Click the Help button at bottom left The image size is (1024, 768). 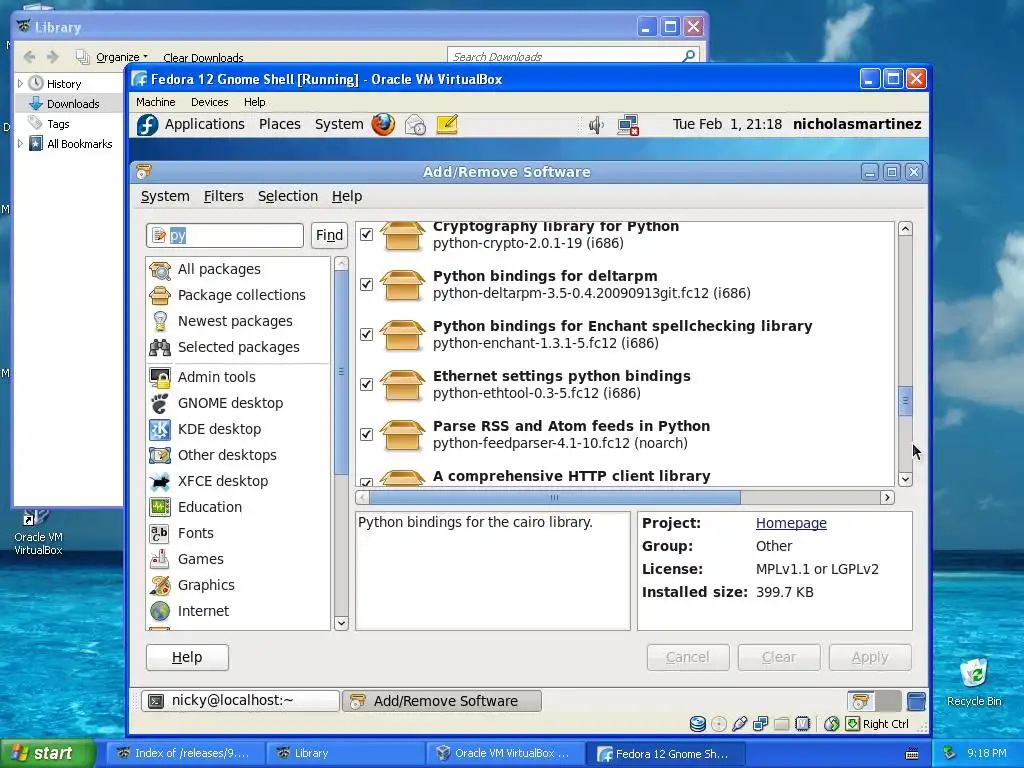pyautogui.click(x=187, y=657)
